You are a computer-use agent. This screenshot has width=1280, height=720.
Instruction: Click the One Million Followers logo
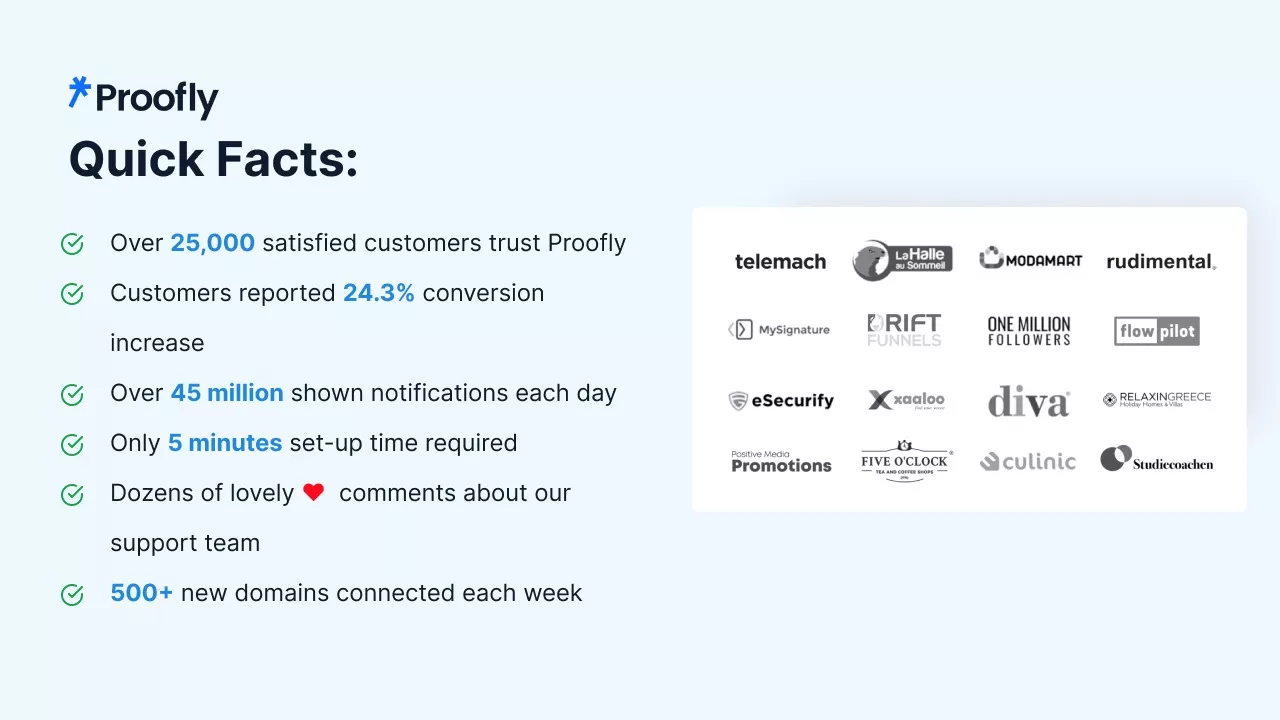click(1029, 331)
